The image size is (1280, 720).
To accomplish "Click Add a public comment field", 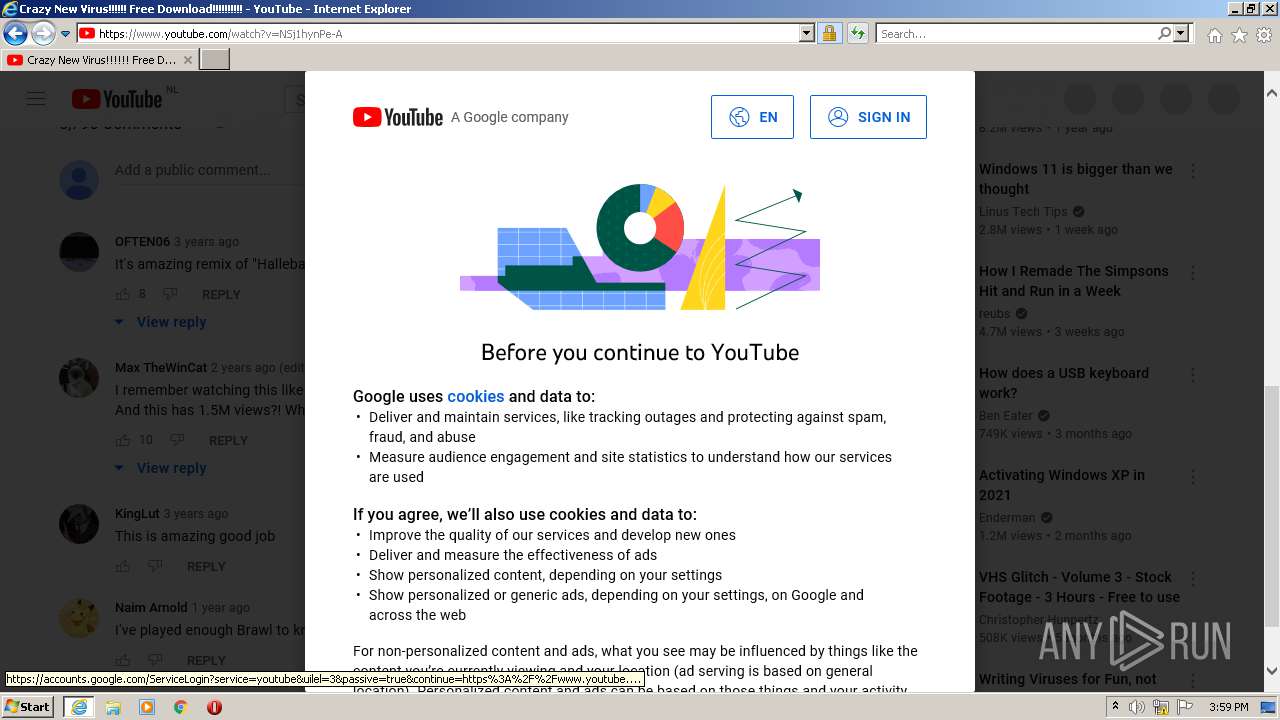I will coord(210,170).
